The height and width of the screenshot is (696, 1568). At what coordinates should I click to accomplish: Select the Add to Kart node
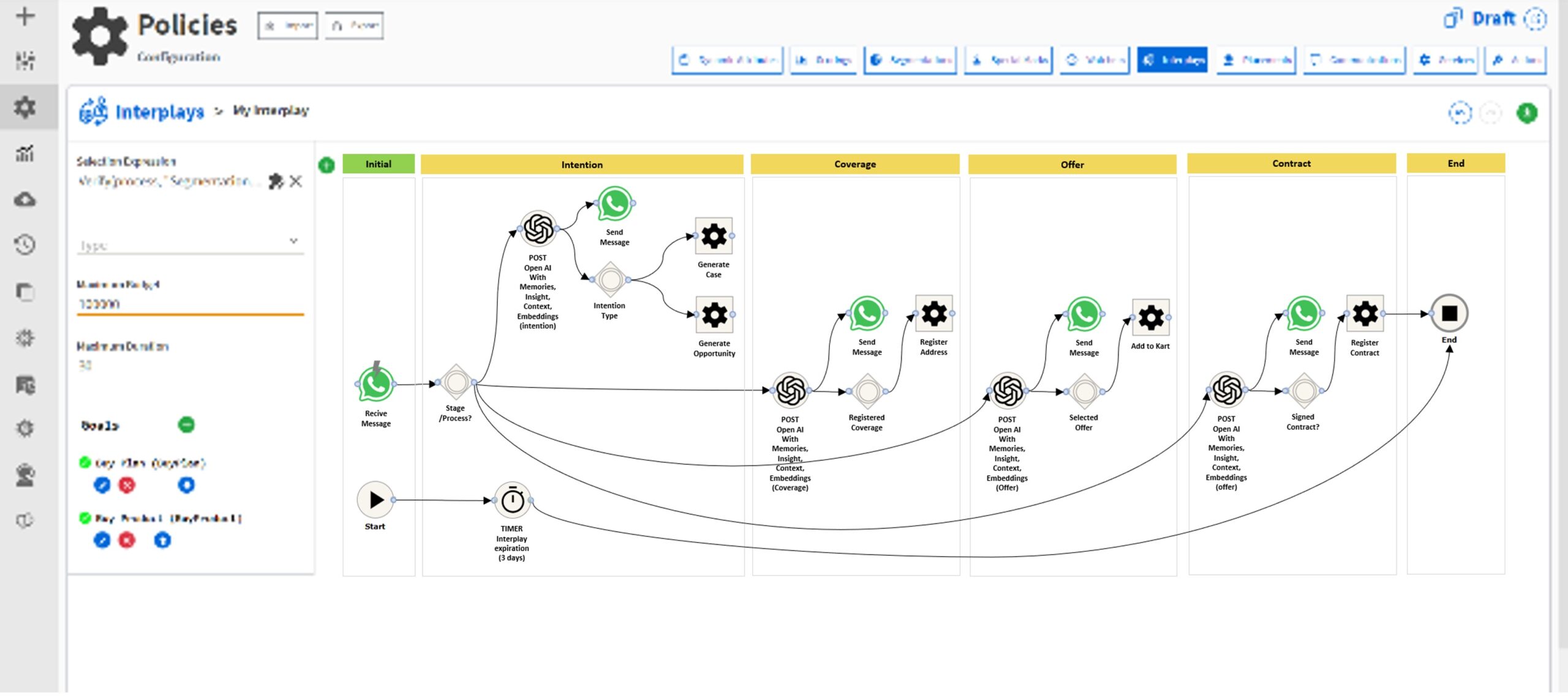point(1150,318)
